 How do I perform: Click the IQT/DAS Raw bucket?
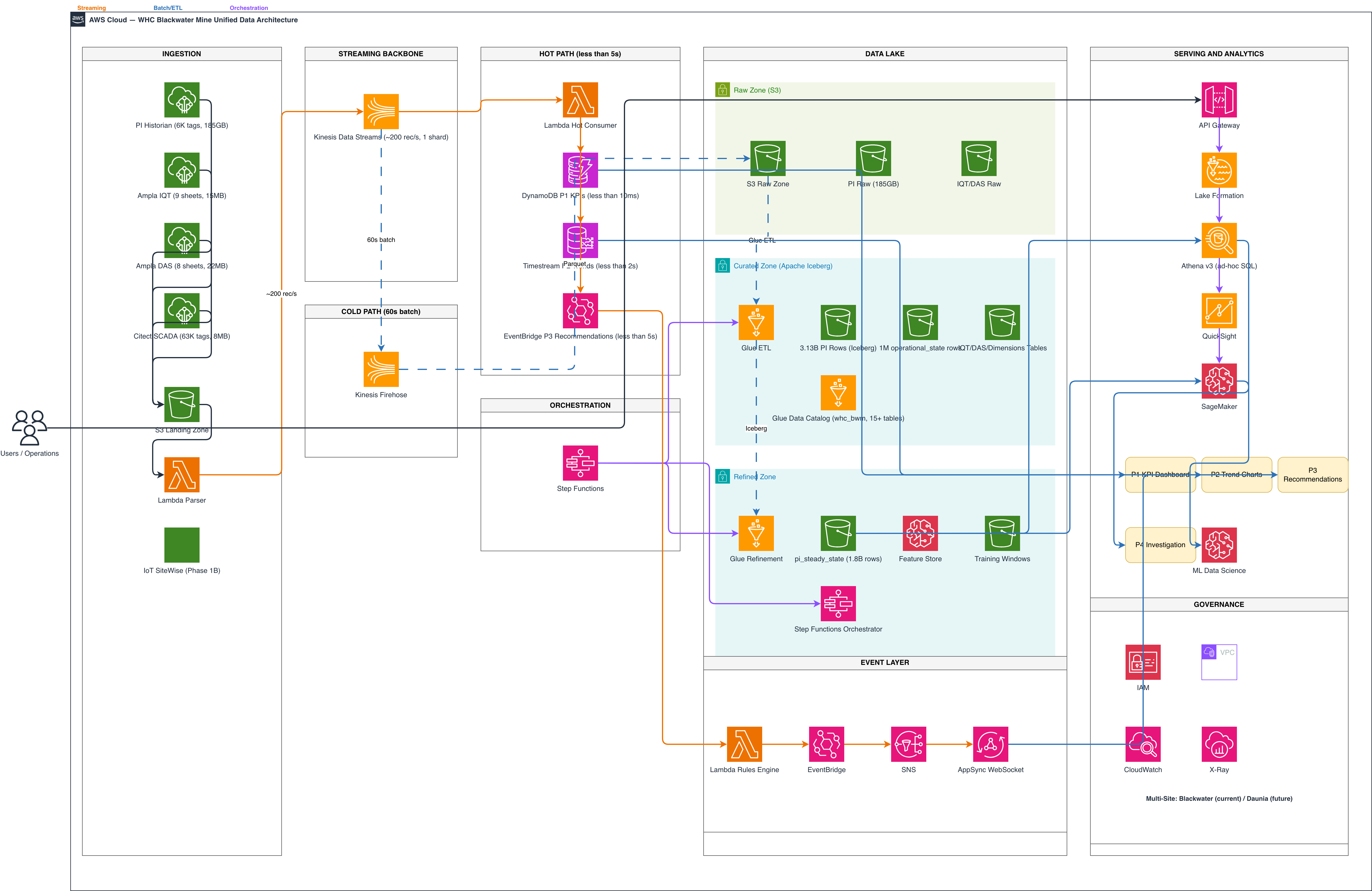pyautogui.click(x=979, y=158)
